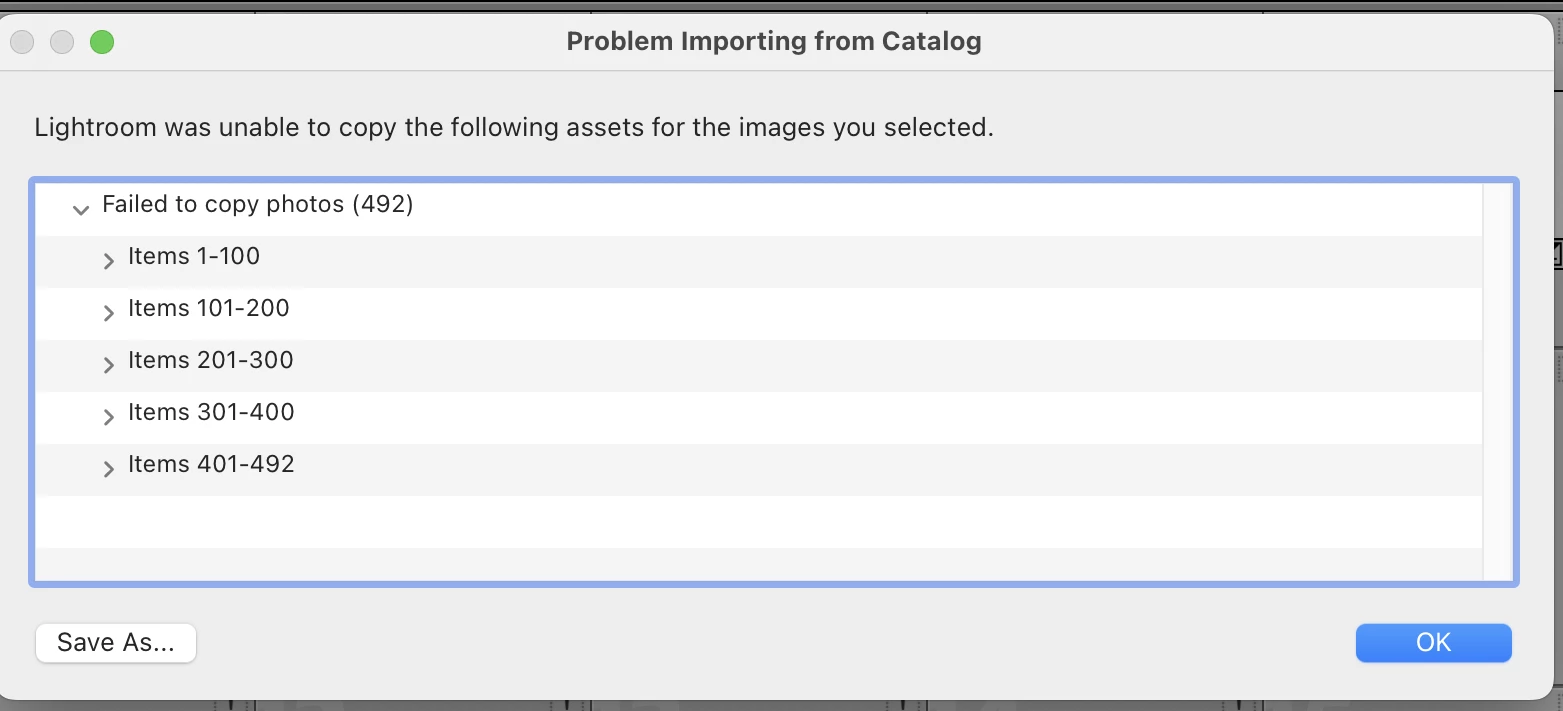
Task: Click the Save As... button
Action: [116, 643]
